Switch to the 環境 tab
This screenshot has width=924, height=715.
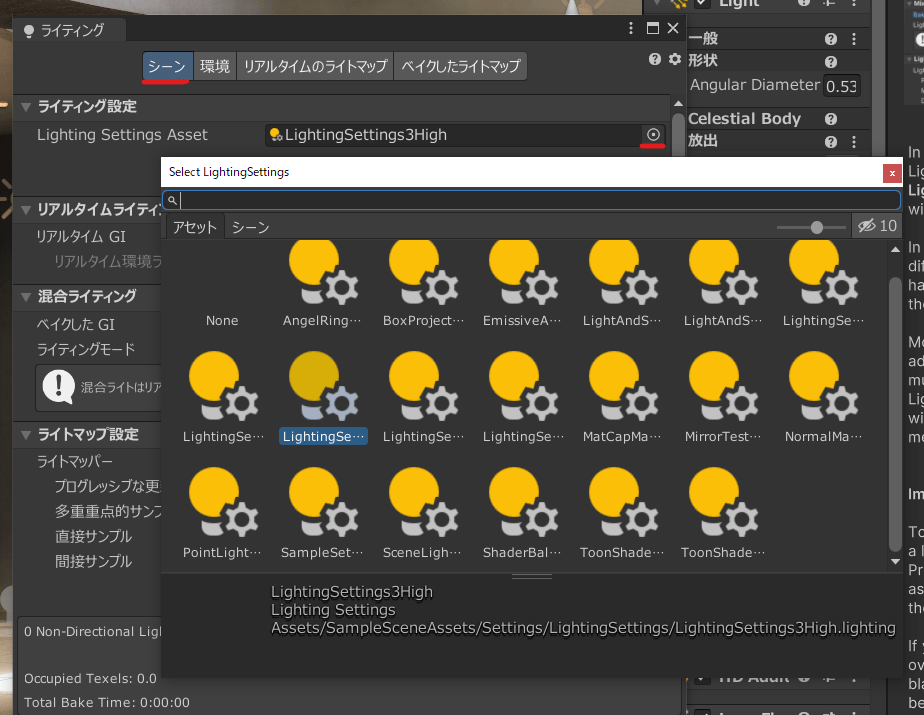[214, 67]
